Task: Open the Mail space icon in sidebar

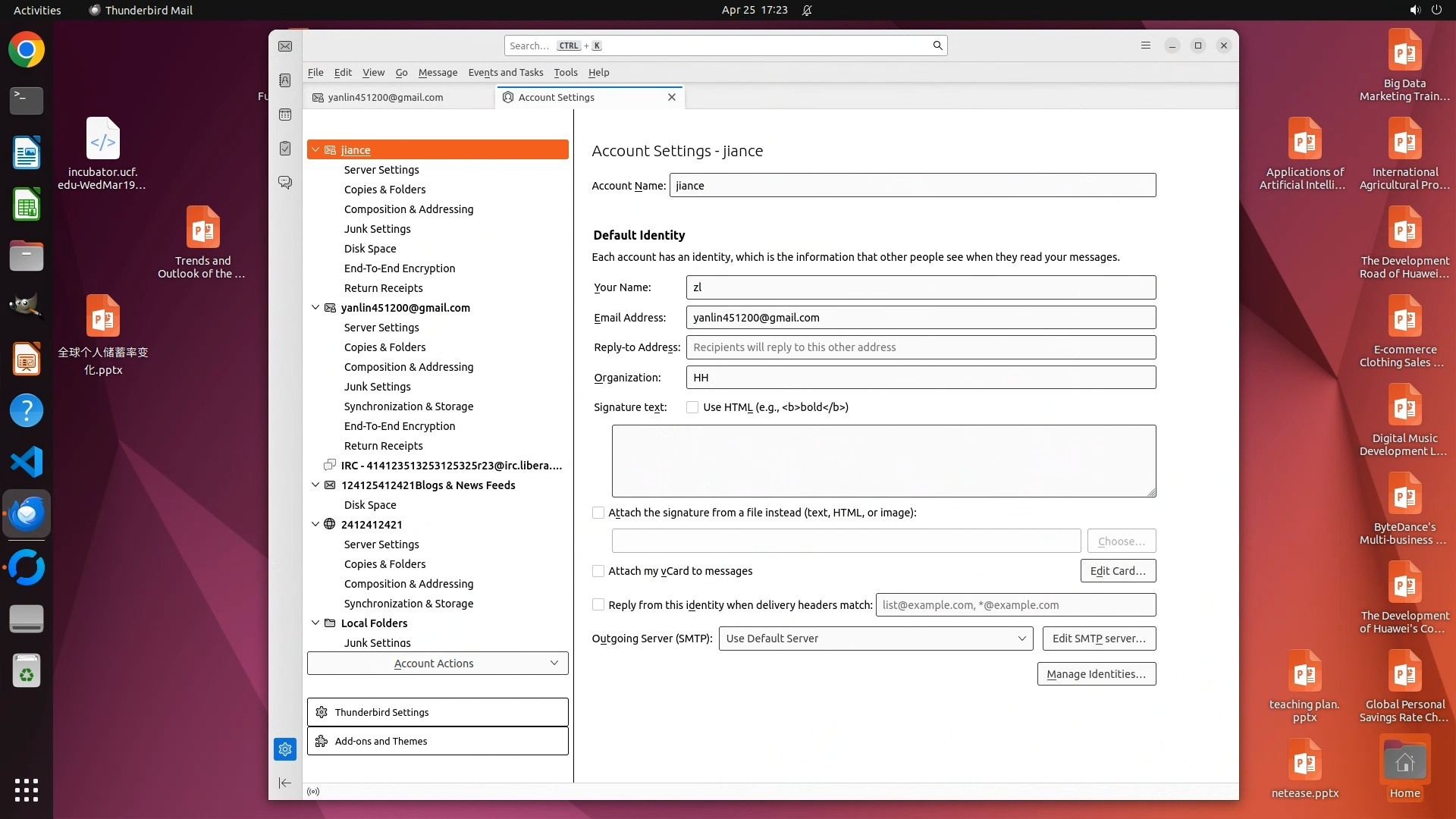Action: click(285, 46)
